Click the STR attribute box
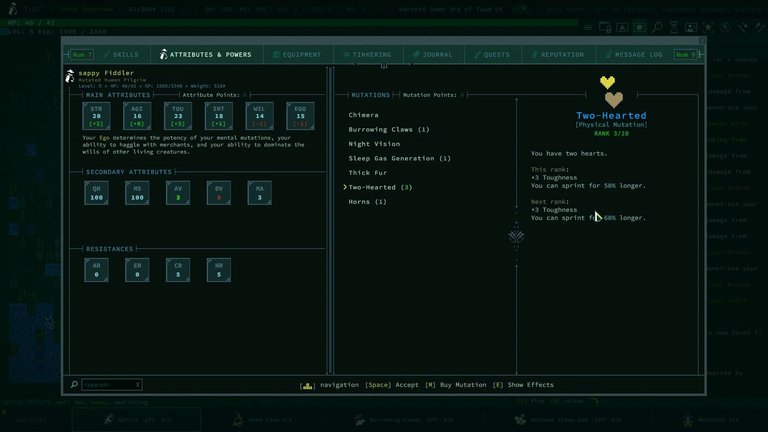This screenshot has height=432, width=768. pos(97,118)
